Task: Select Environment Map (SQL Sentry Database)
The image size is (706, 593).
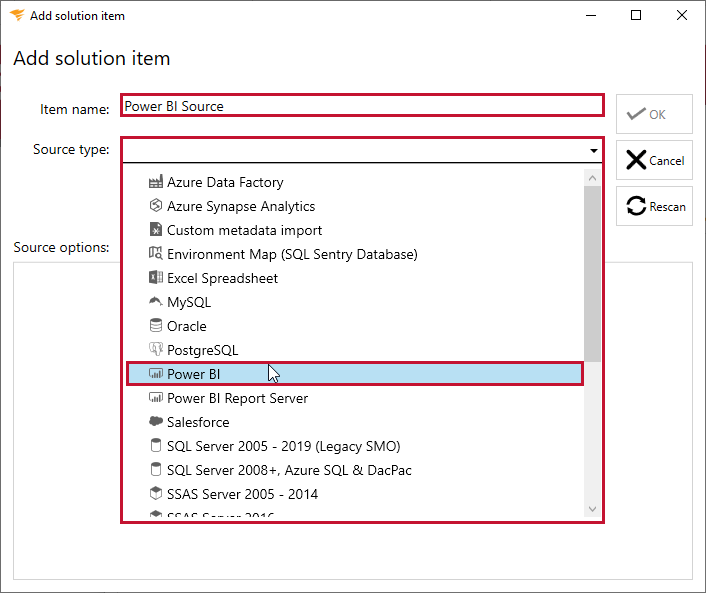Action: [x=355, y=254]
